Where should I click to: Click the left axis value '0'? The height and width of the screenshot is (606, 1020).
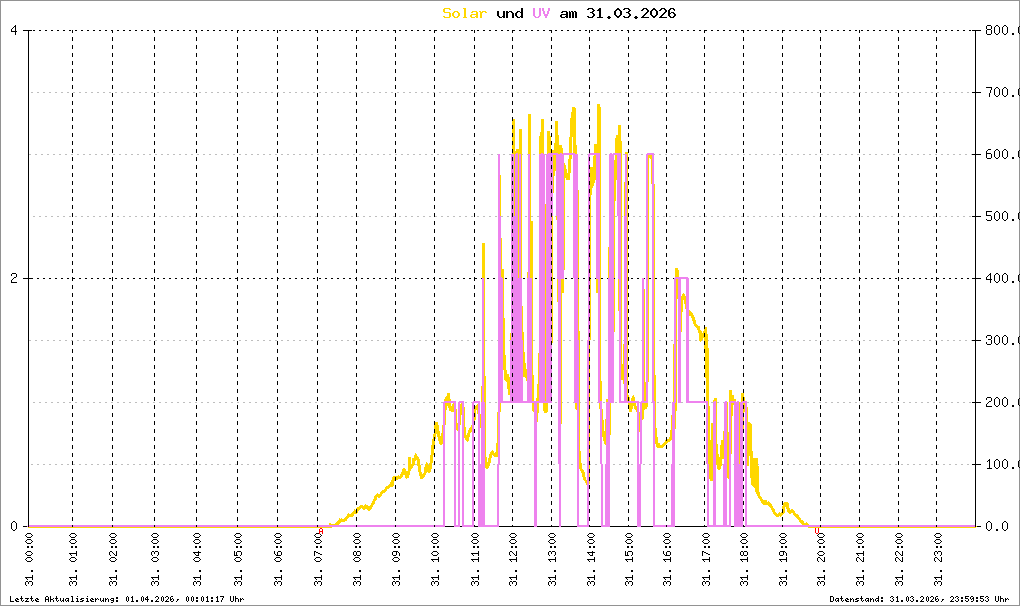click(x=14, y=526)
